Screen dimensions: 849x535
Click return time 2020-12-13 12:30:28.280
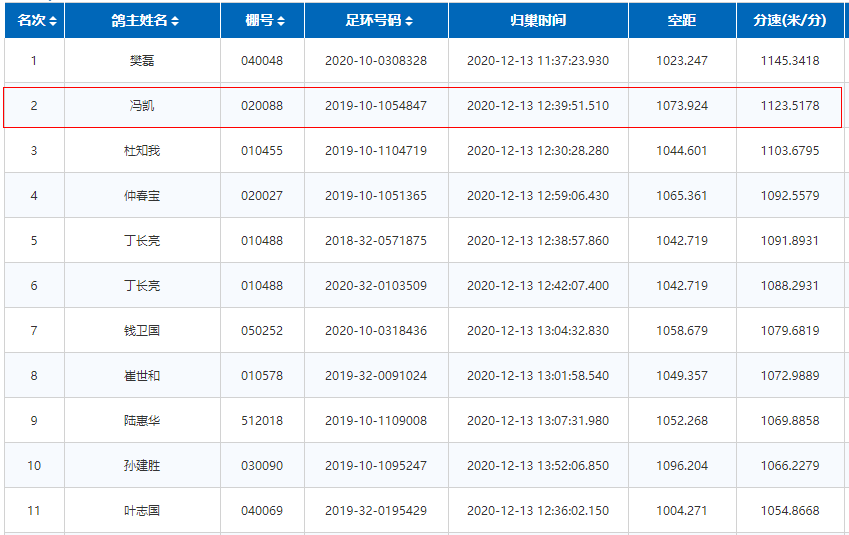(538, 151)
